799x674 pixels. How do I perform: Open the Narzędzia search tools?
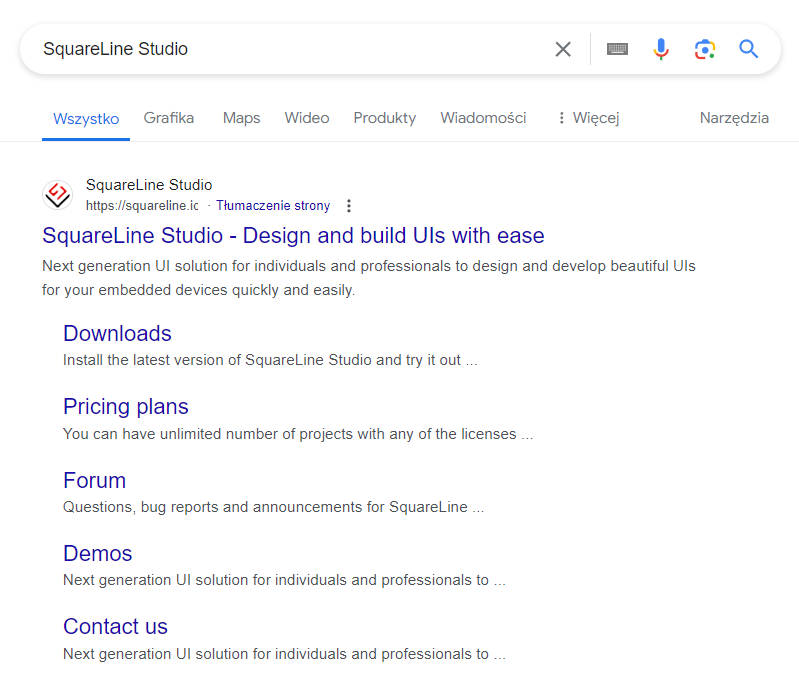734,118
